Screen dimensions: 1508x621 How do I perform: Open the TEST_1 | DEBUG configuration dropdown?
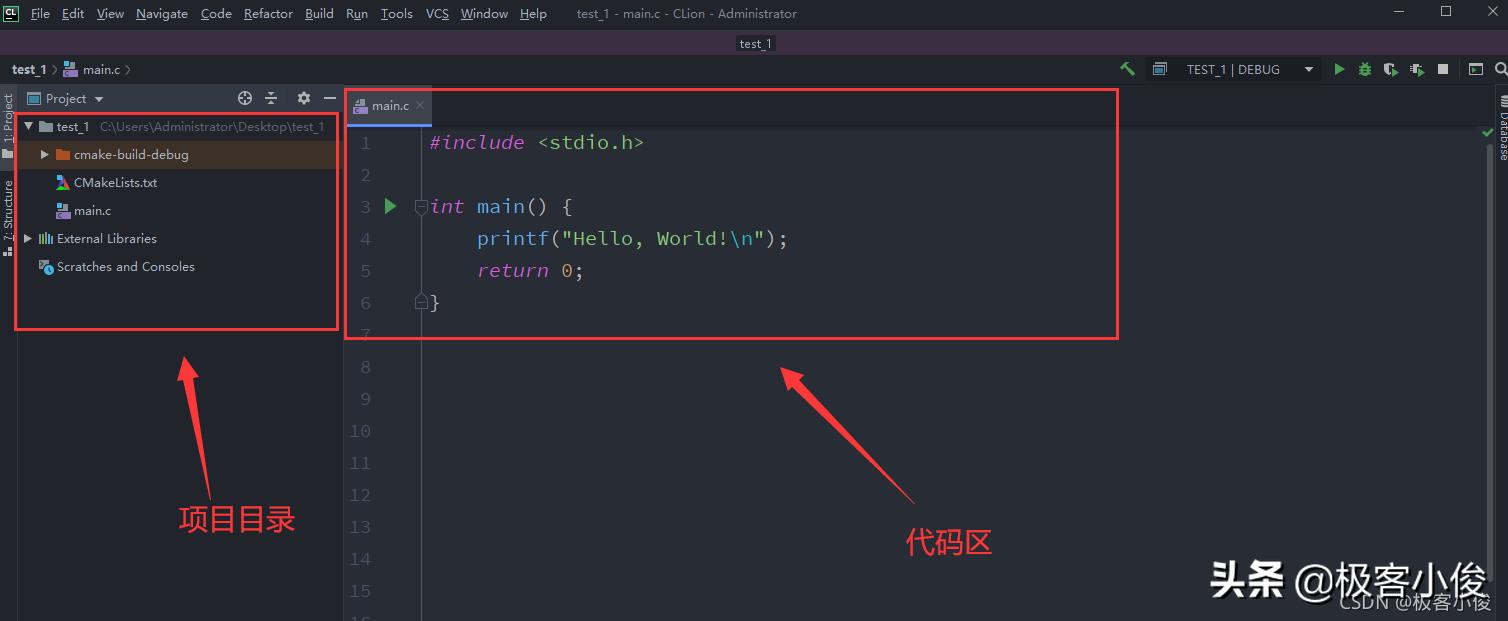1235,69
